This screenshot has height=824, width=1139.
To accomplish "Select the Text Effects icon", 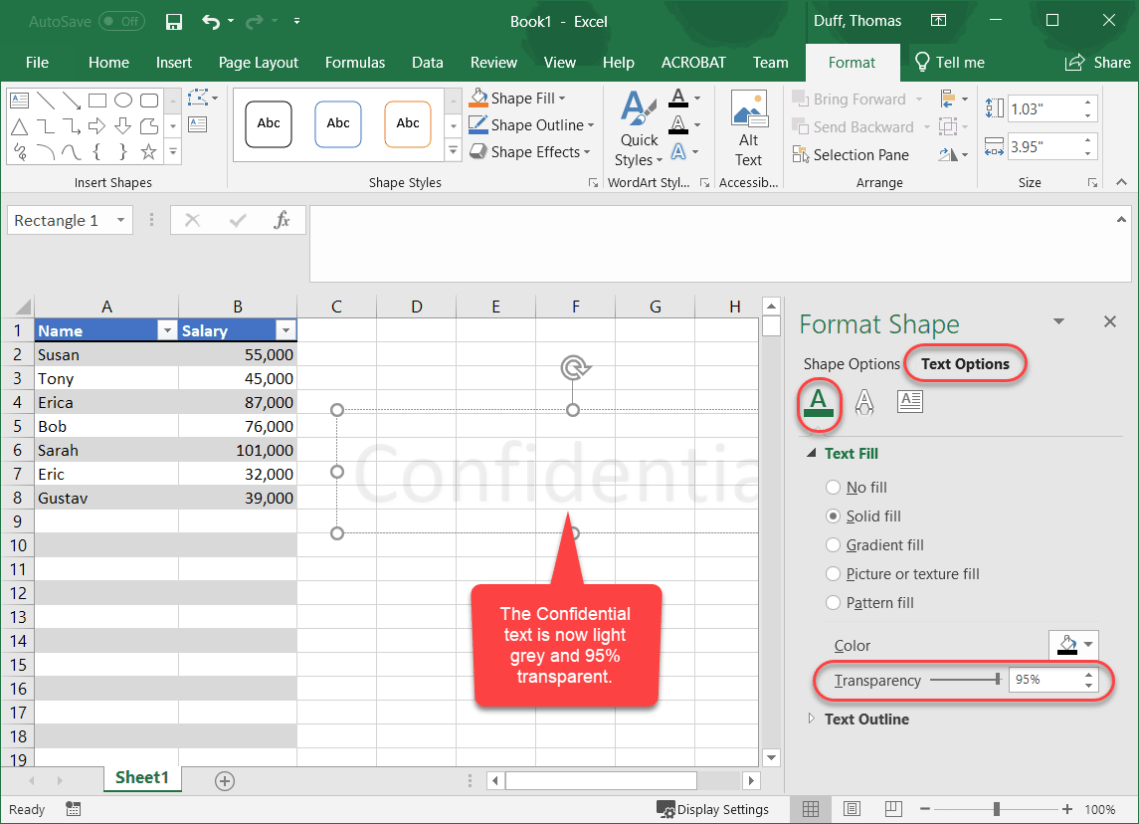I will point(864,401).
